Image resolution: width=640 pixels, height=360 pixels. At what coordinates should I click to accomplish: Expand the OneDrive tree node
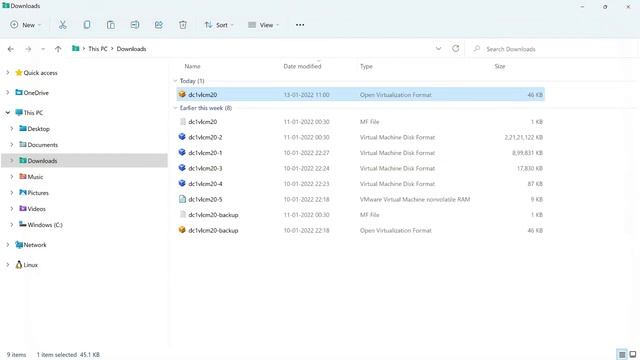coord(8,93)
